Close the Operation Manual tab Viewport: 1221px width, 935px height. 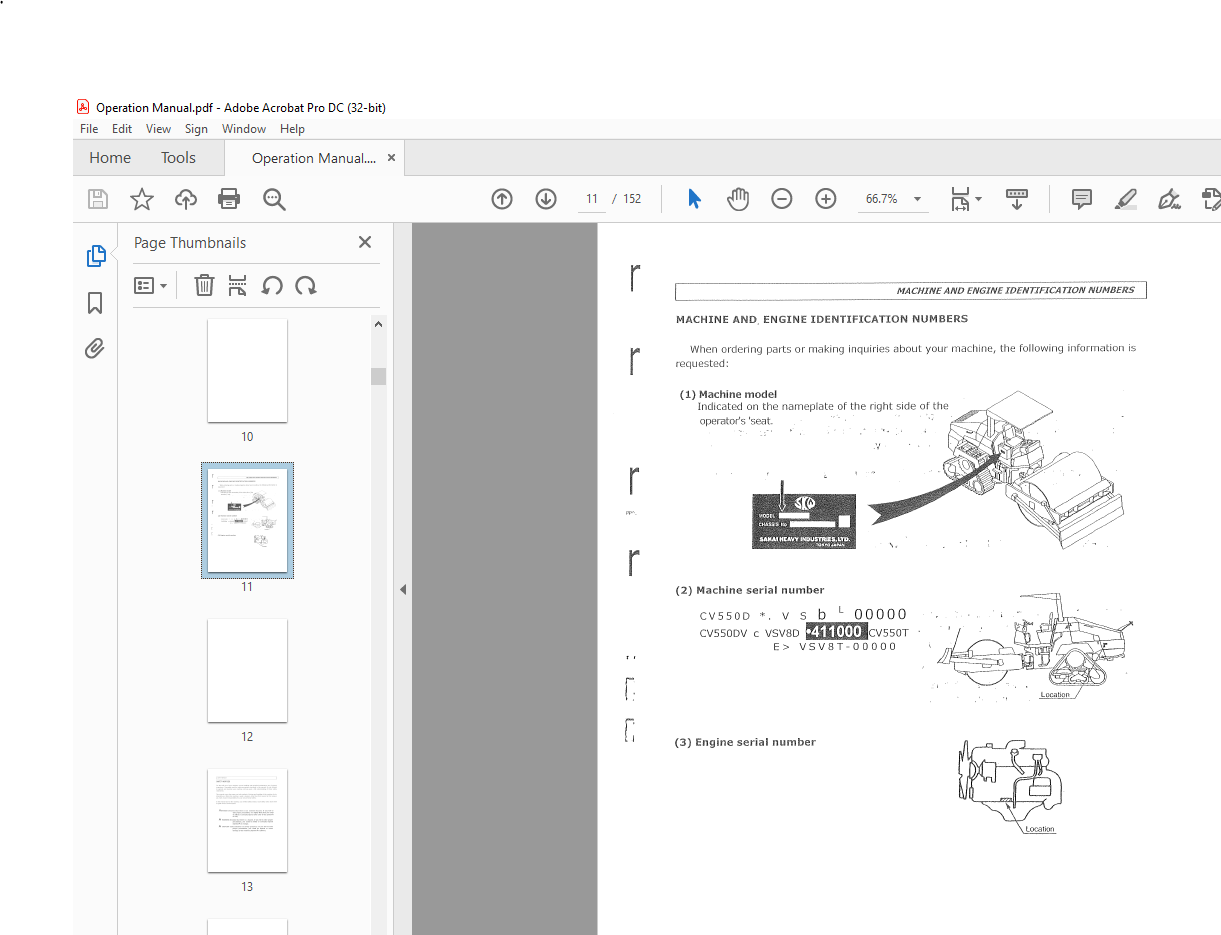coord(391,158)
